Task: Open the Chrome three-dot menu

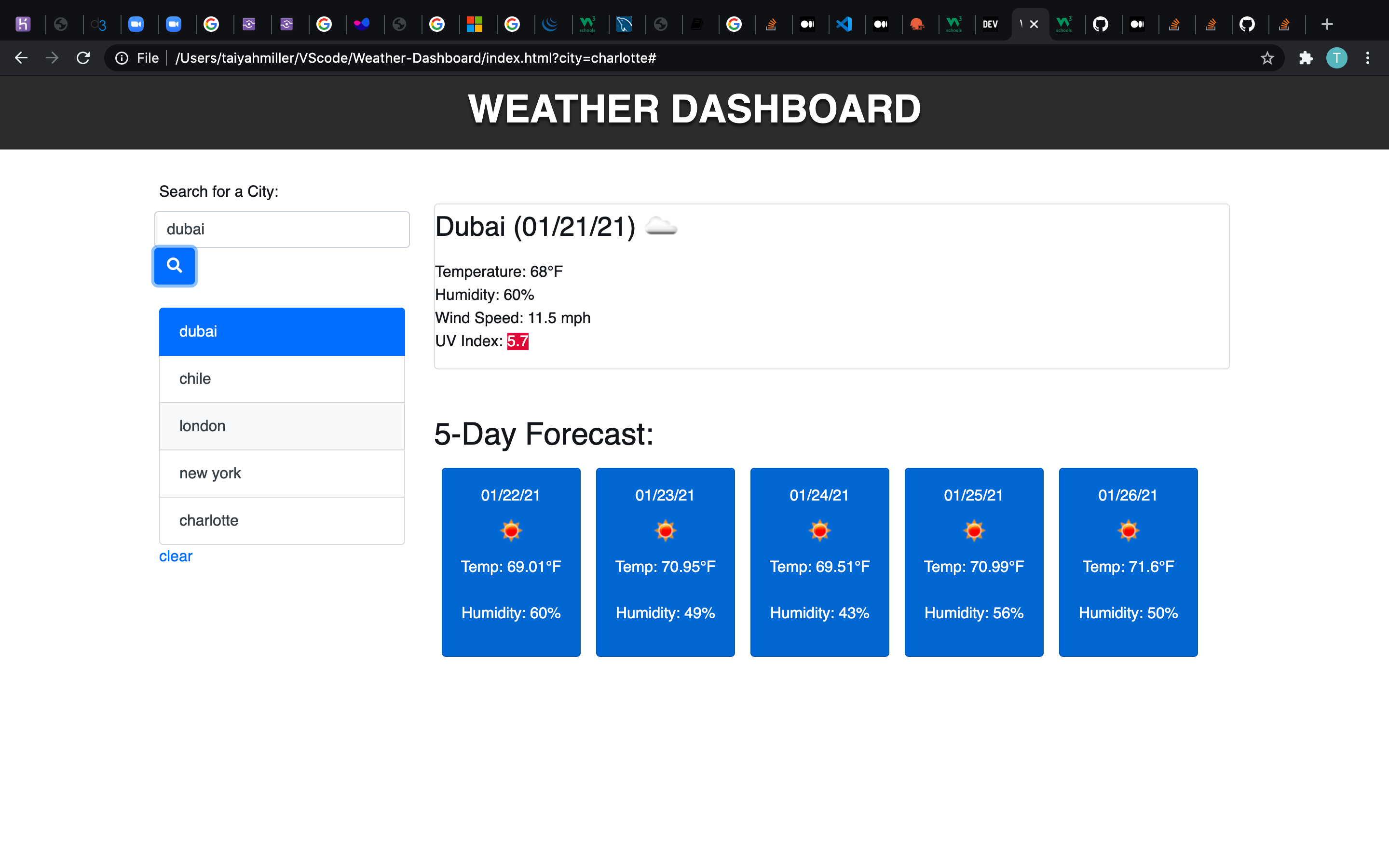Action: pos(1368,58)
